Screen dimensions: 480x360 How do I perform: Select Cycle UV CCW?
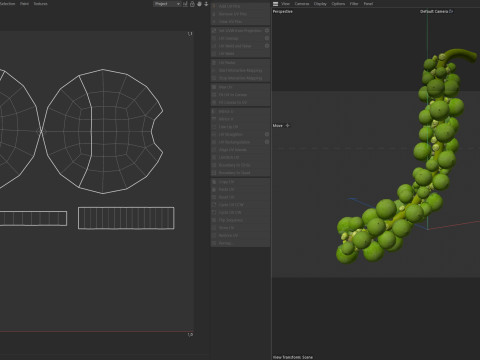(240, 205)
